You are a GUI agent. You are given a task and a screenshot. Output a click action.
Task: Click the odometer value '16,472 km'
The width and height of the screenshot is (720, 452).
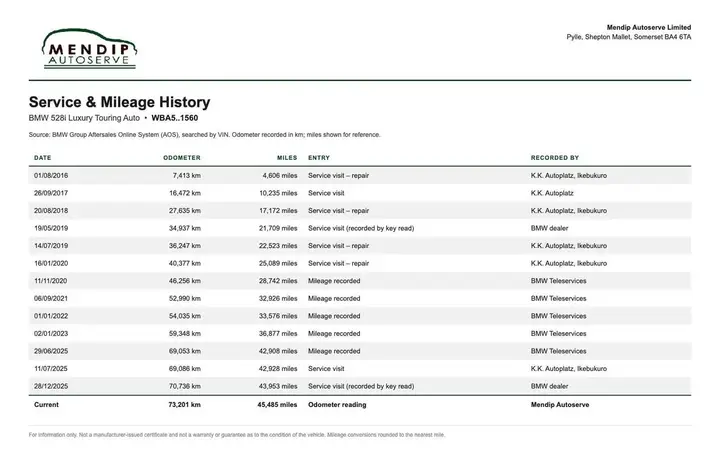[x=185, y=193]
